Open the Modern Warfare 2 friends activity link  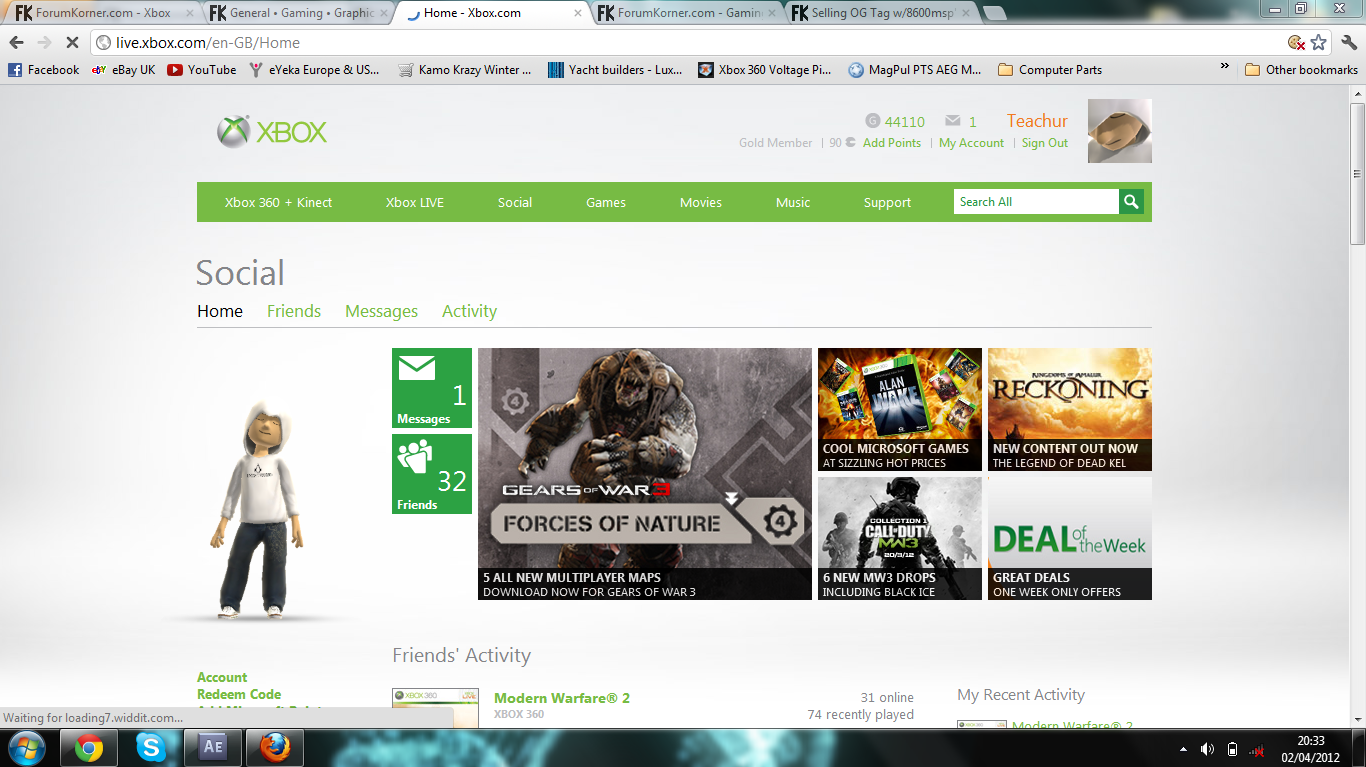coord(562,698)
